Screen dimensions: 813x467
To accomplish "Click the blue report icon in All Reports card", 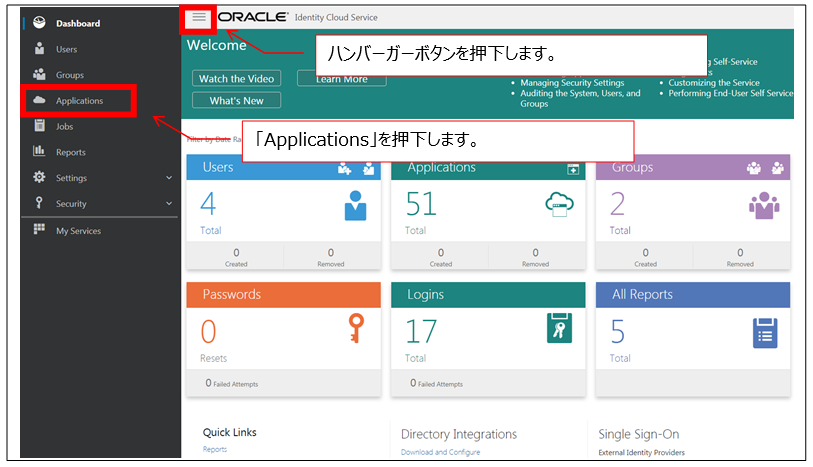I will click(x=765, y=333).
